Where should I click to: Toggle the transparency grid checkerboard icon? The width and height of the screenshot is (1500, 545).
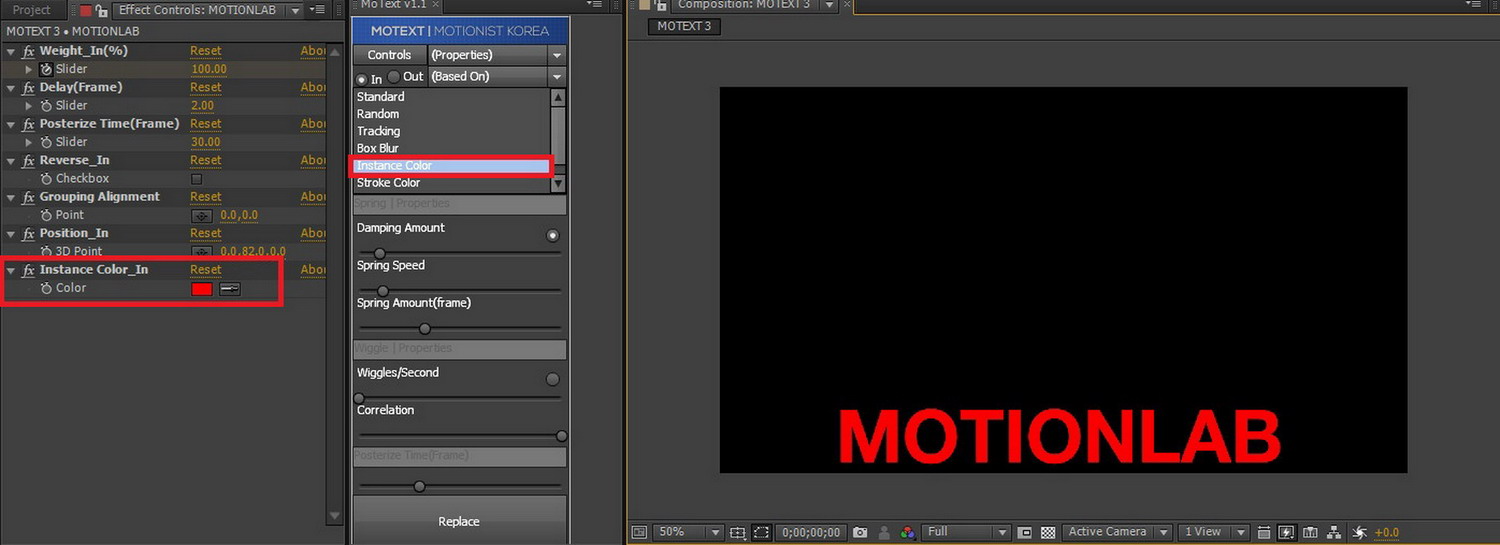click(x=1048, y=533)
